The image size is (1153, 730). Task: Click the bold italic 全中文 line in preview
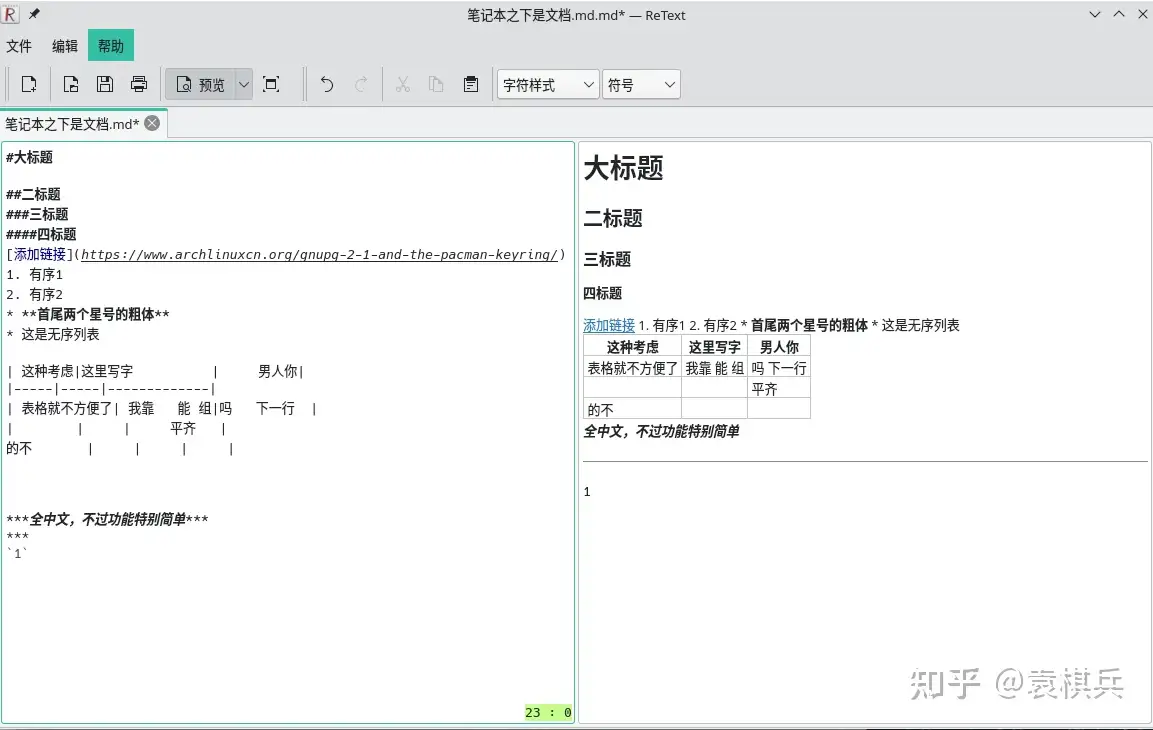click(661, 432)
